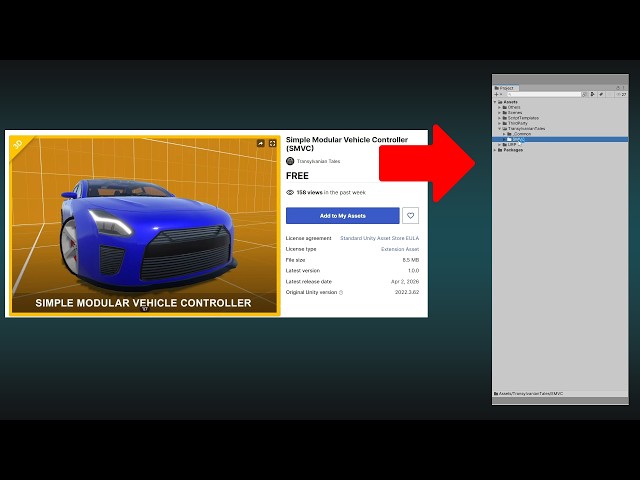This screenshot has width=640, height=480.
Task: Click the Assets/TransylvanianTales/SMVC path bar
Action: click(560, 394)
